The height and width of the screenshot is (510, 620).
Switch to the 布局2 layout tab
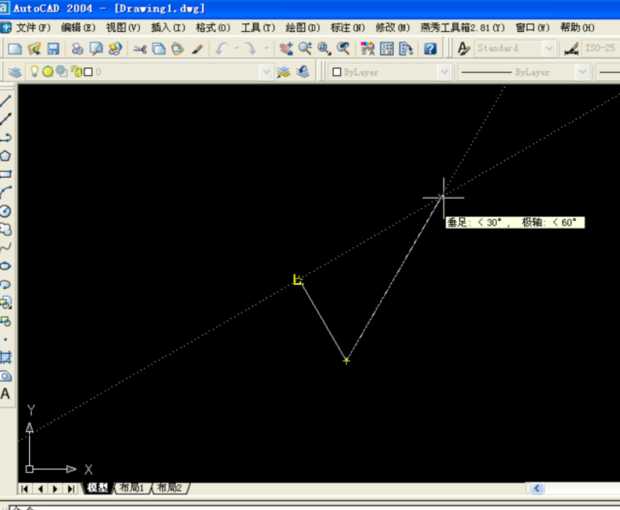[x=170, y=488]
